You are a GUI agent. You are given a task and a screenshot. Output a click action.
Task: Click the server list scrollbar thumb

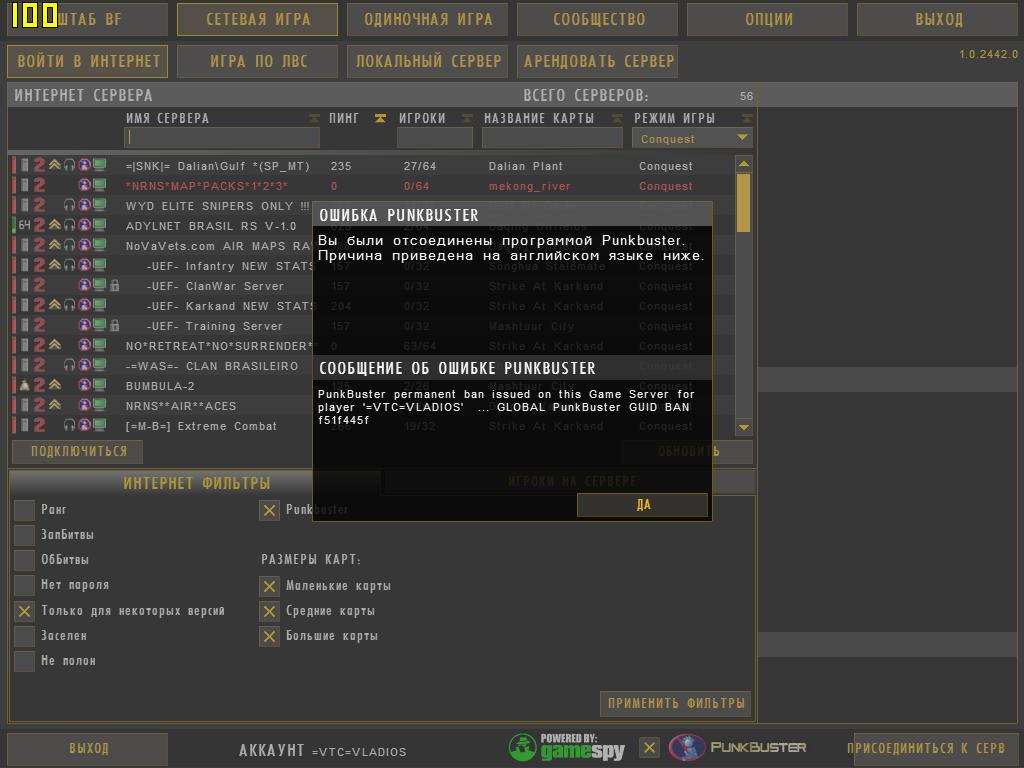(743, 202)
